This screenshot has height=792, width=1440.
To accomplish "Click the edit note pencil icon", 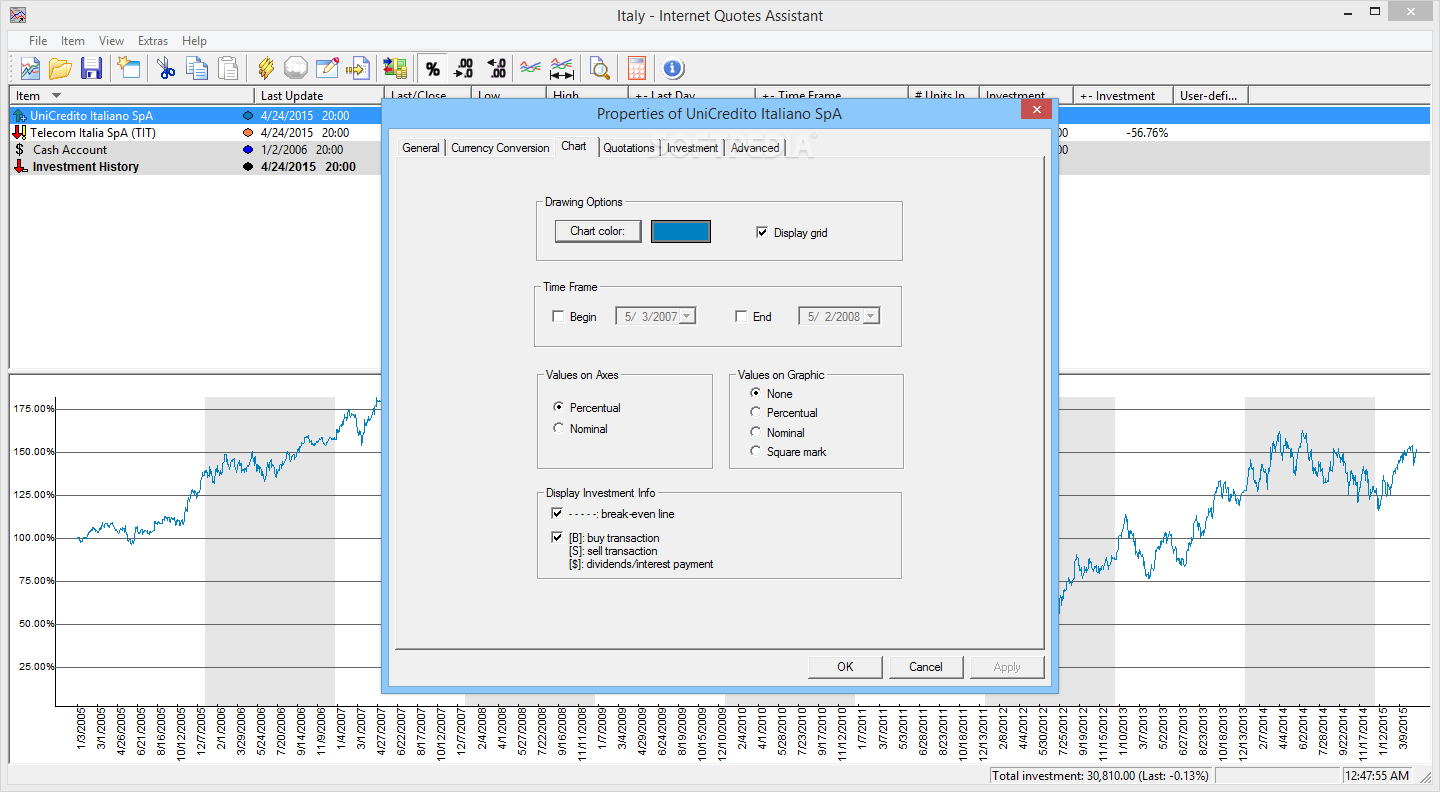I will click(327, 68).
